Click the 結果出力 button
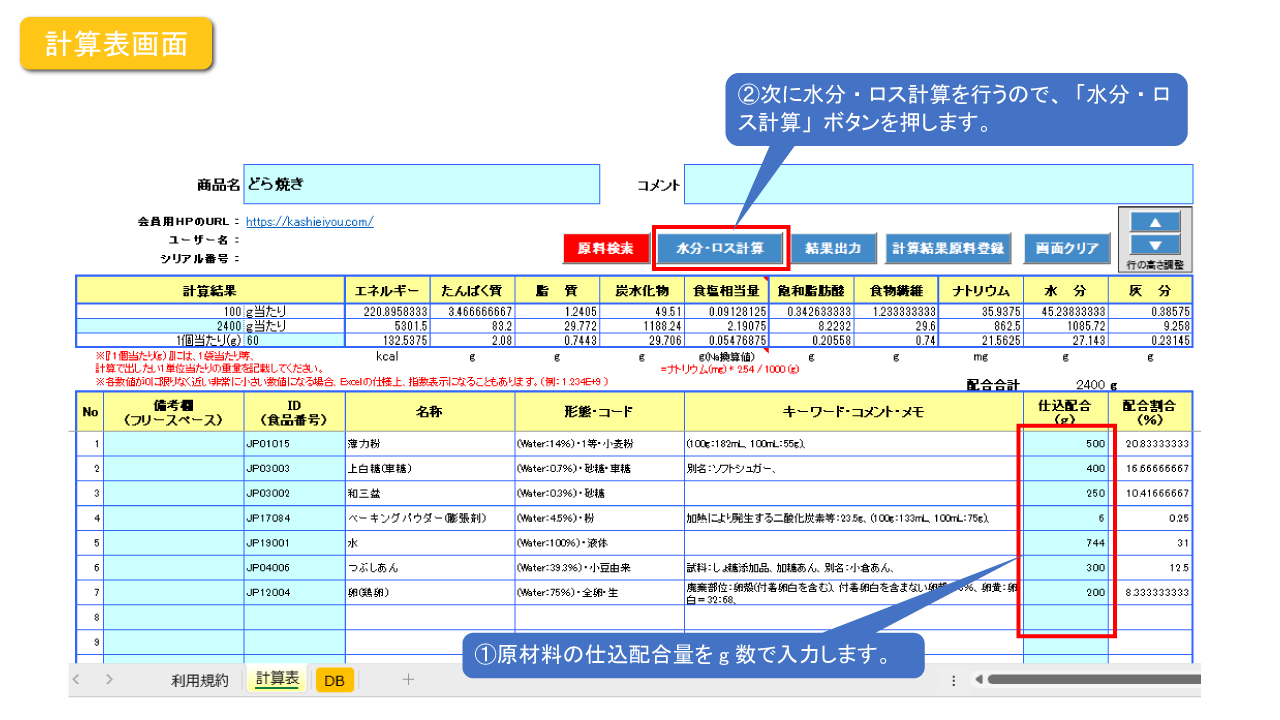This screenshot has width=1280, height=720. coord(834,249)
